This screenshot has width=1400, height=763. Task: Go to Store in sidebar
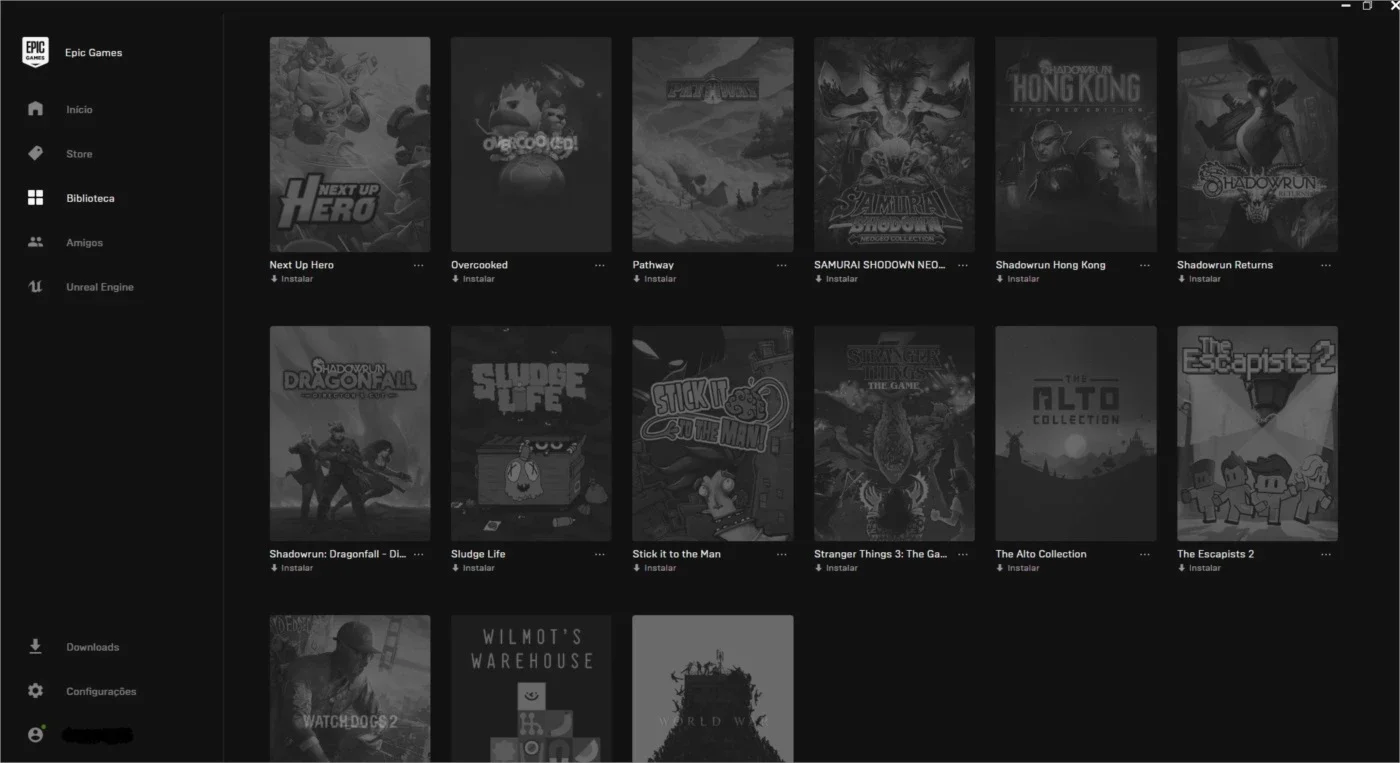[x=79, y=154]
